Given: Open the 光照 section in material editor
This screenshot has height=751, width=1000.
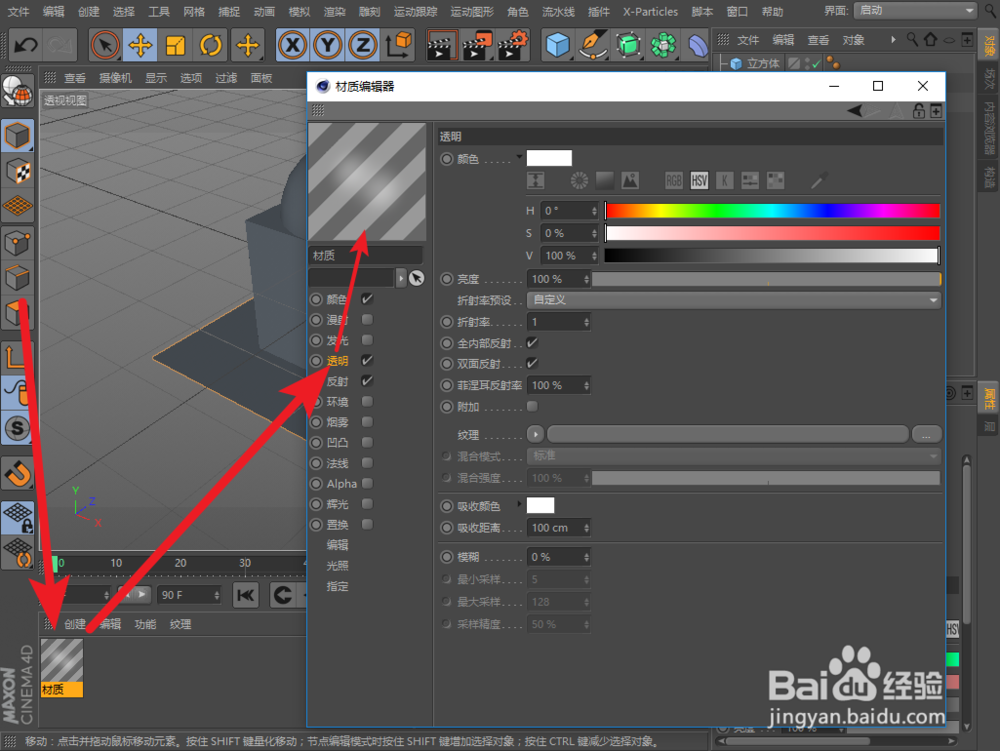Looking at the screenshot, I should click(x=337, y=565).
